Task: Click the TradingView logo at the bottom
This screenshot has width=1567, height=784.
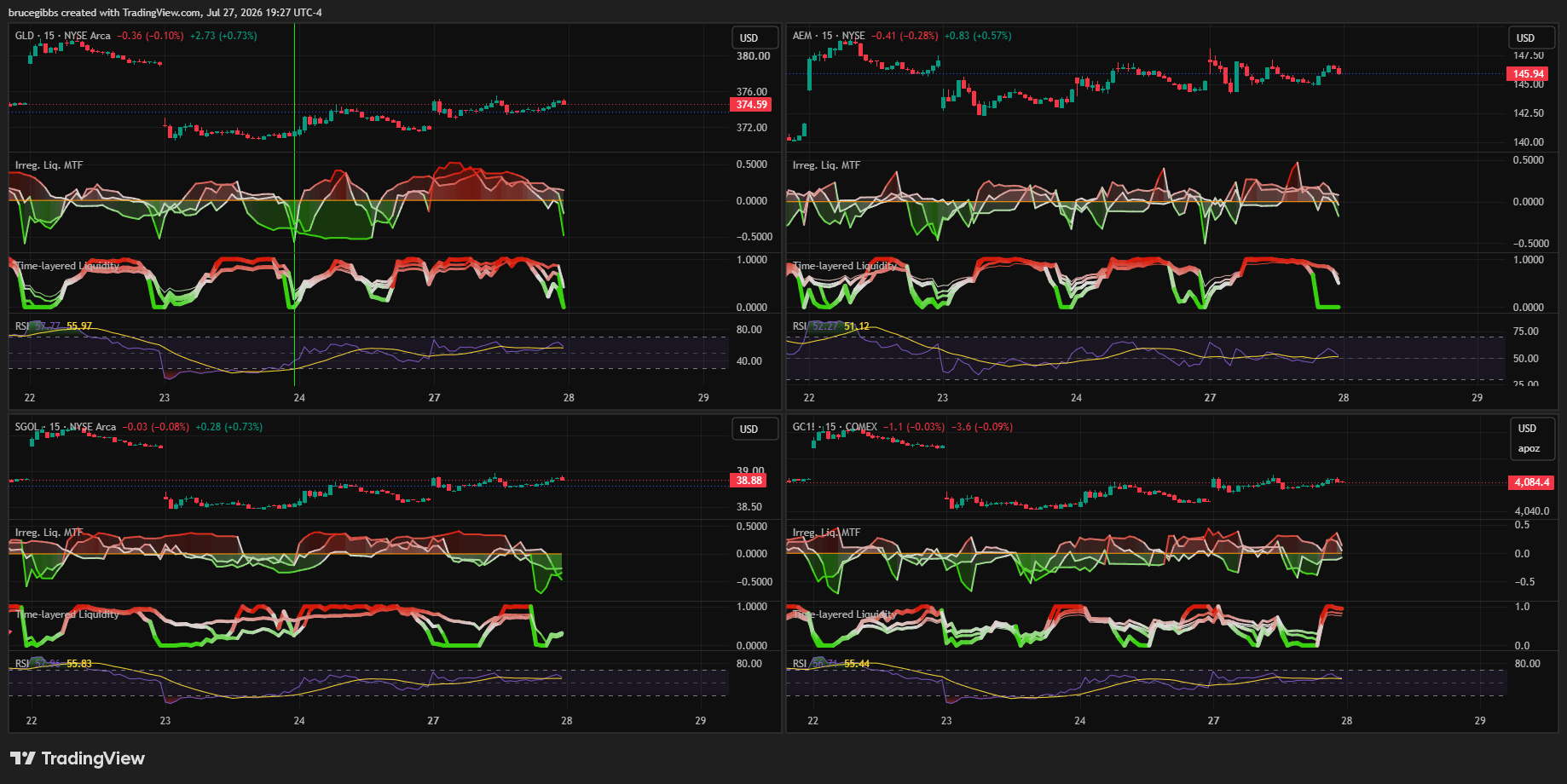Action: (78, 758)
